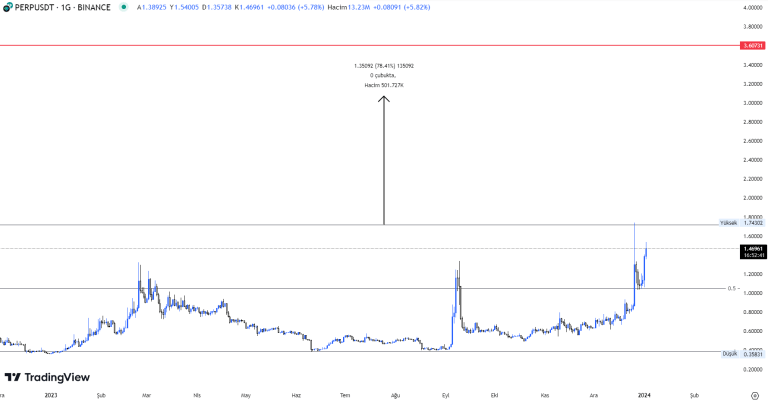
Task: Click the Düşük low price label
Action: click(x=730, y=353)
